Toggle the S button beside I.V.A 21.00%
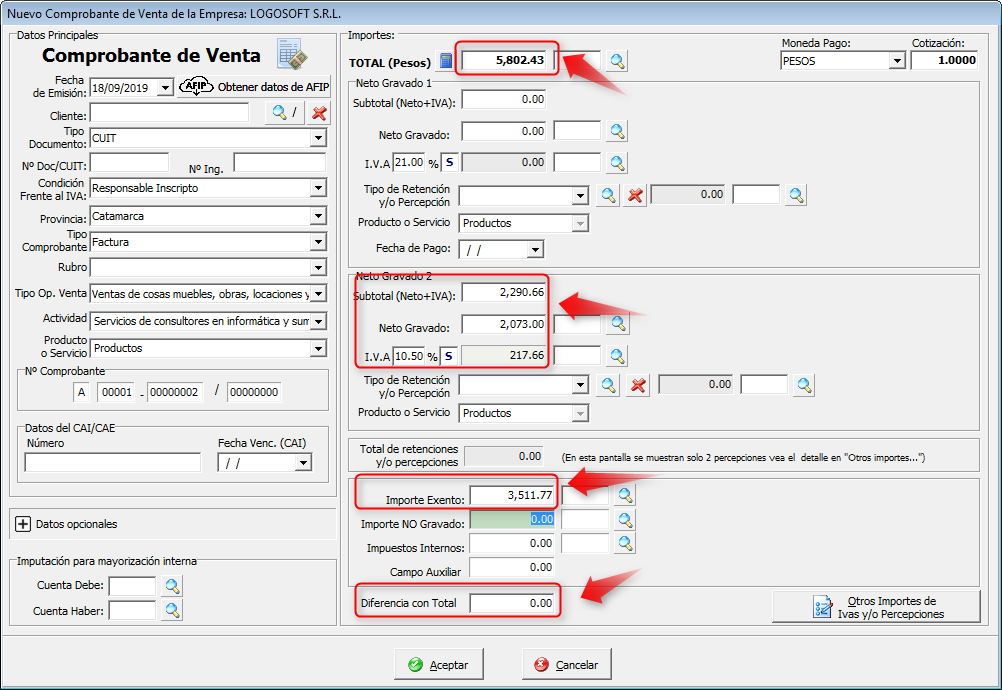Screen dimensions: 1002x690 pyautogui.click(x=449, y=162)
